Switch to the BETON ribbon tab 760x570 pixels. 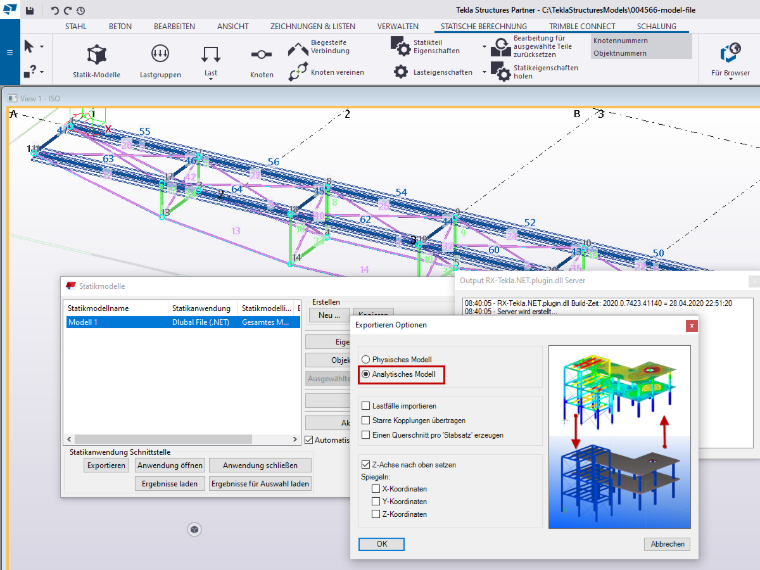pyautogui.click(x=120, y=26)
